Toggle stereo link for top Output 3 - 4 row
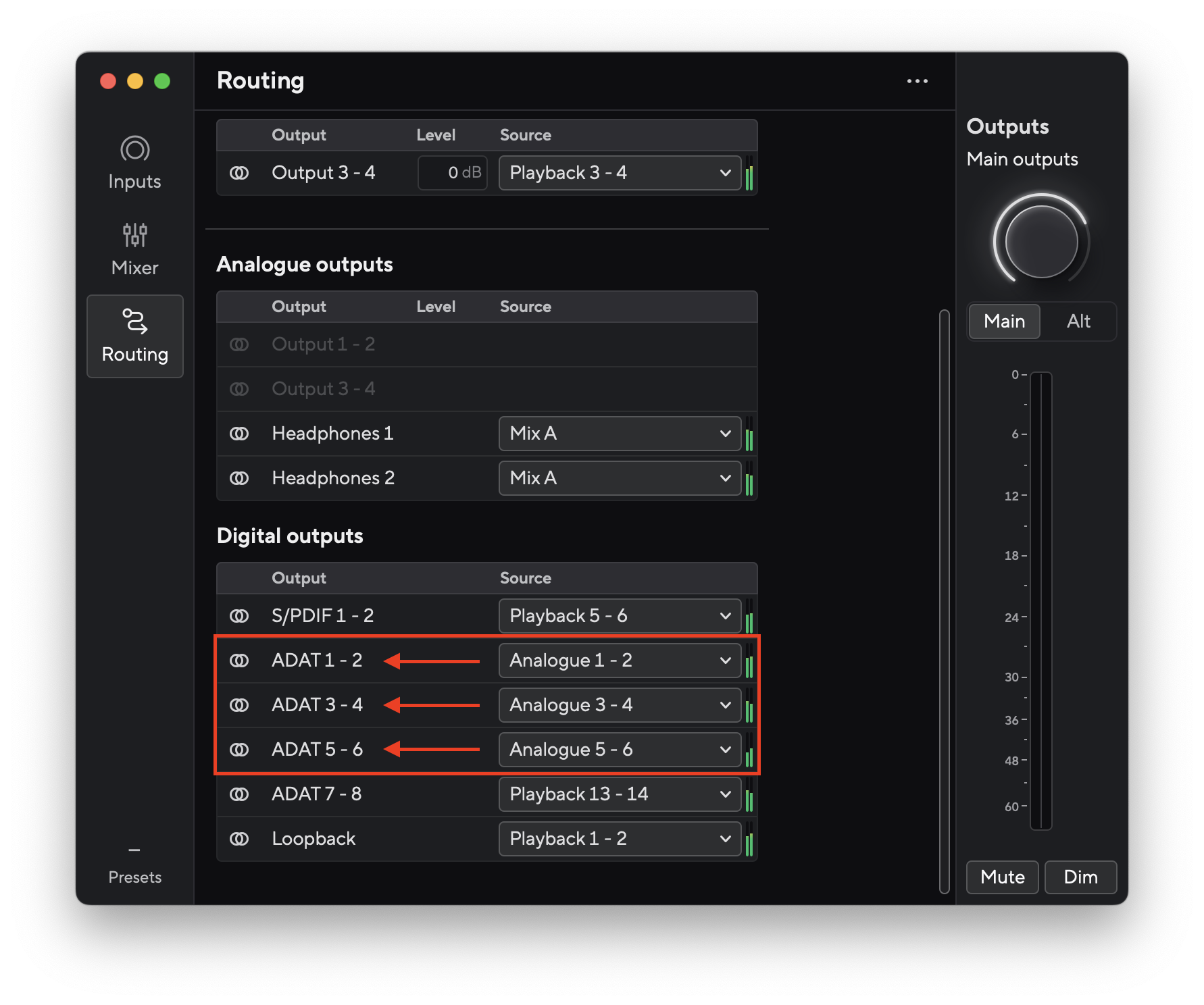This screenshot has height=1005, width=1204. coord(239,173)
